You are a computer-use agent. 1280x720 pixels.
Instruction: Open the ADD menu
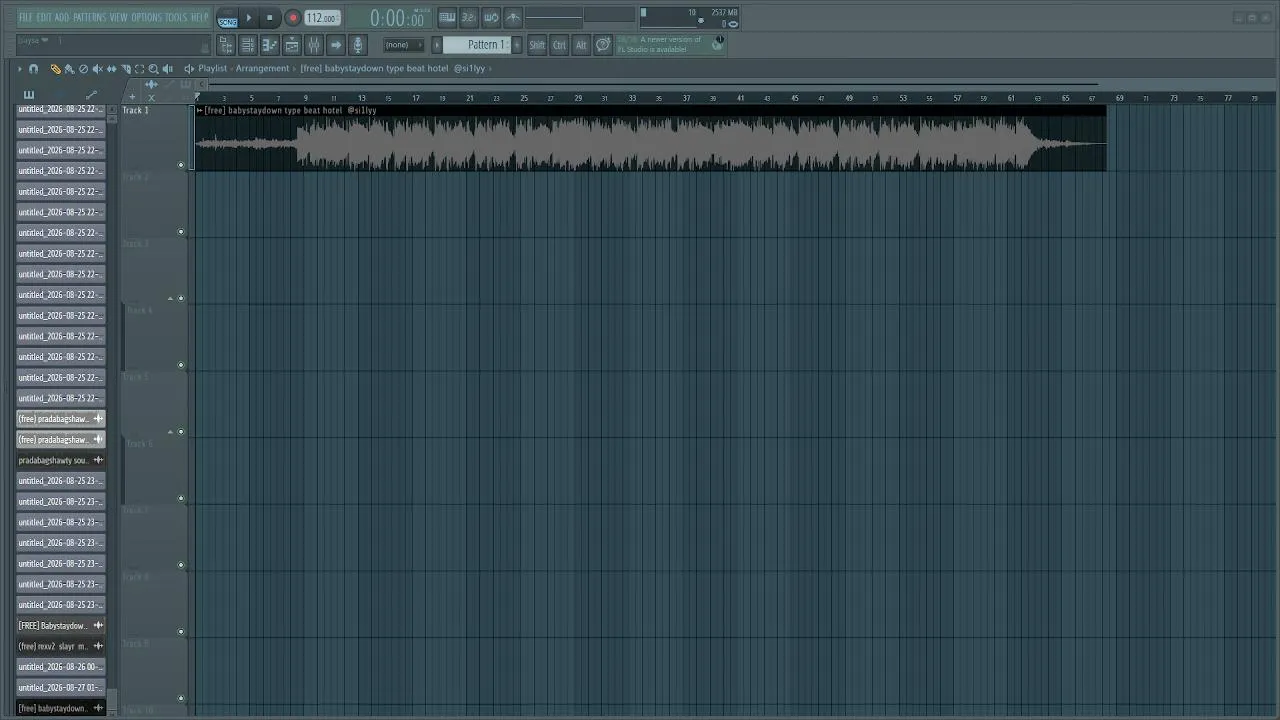pyautogui.click(x=62, y=18)
